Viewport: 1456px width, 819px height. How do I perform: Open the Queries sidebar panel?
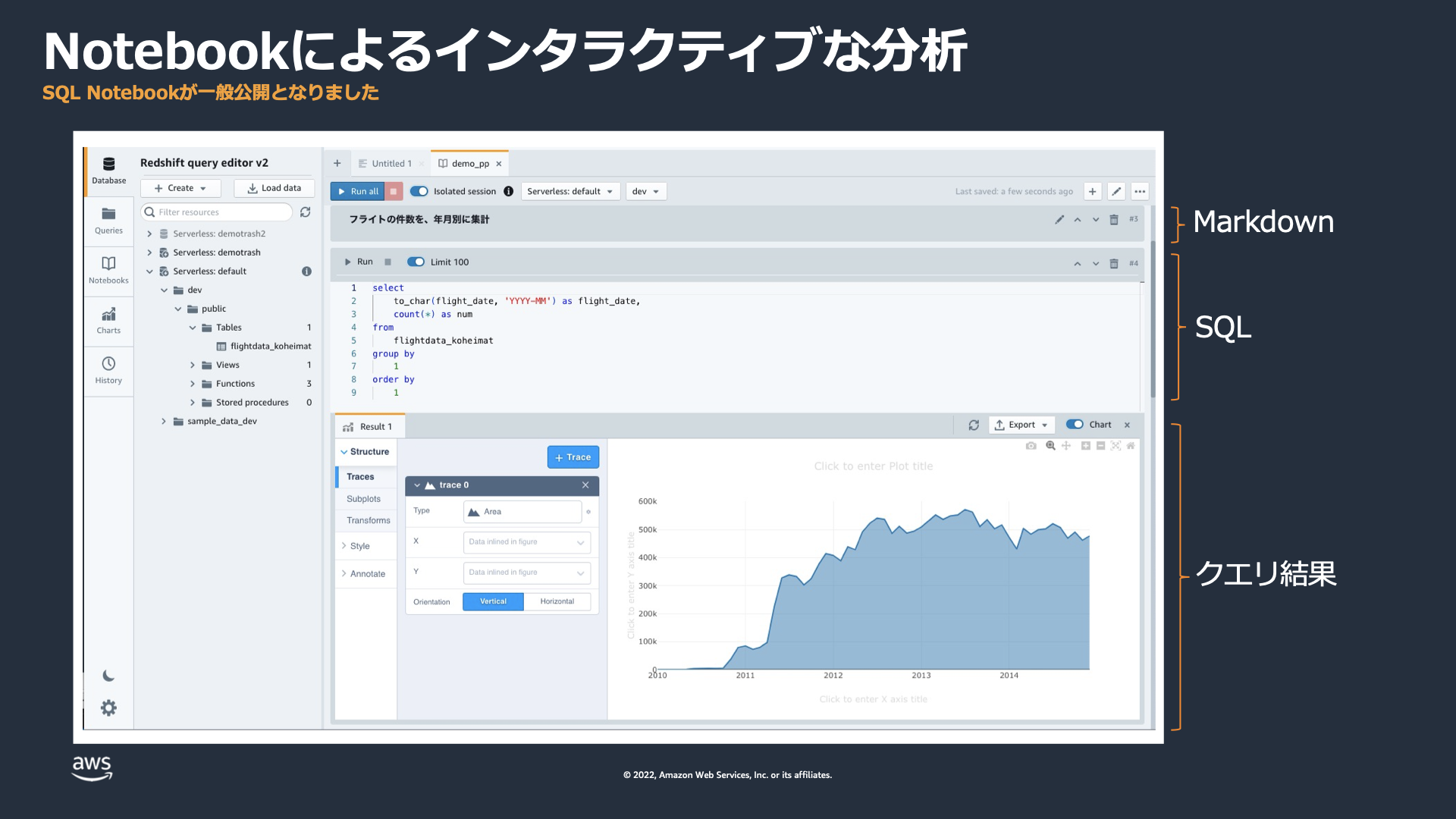click(x=108, y=220)
